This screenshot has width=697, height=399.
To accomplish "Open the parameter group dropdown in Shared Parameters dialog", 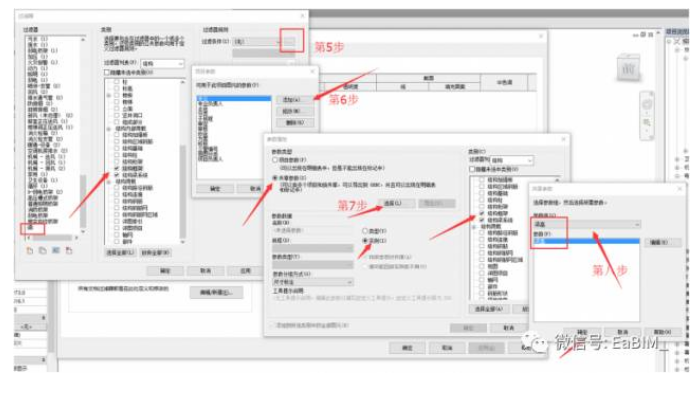I will [587, 224].
